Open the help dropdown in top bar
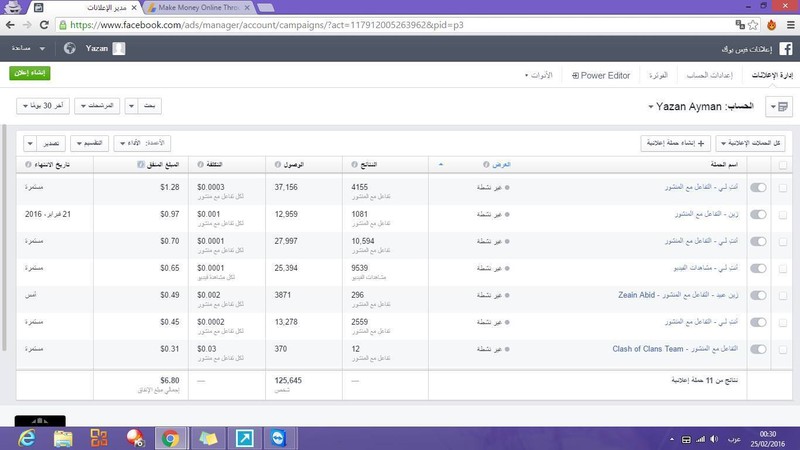Viewport: 800px width, 450px height. [x=28, y=48]
